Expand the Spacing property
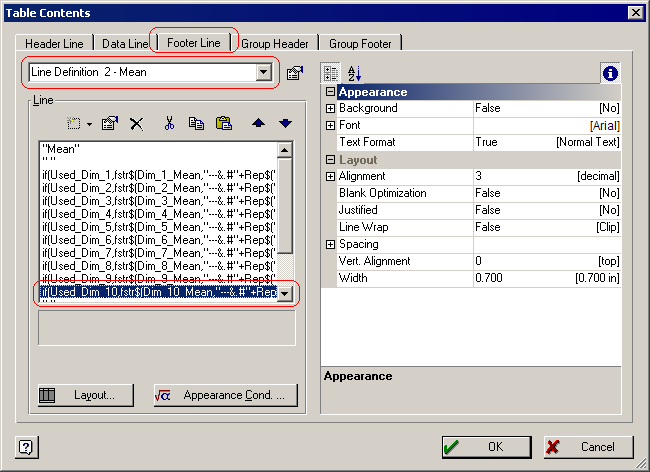The width and height of the screenshot is (650, 472). (330, 244)
